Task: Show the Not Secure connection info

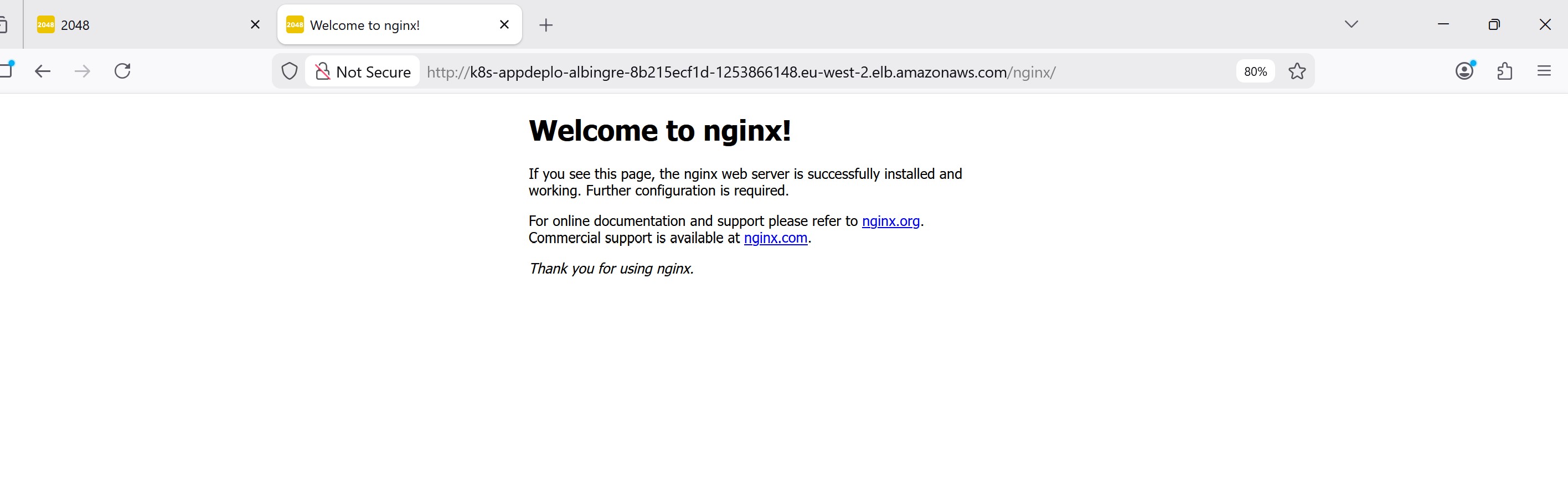Action: (362, 72)
